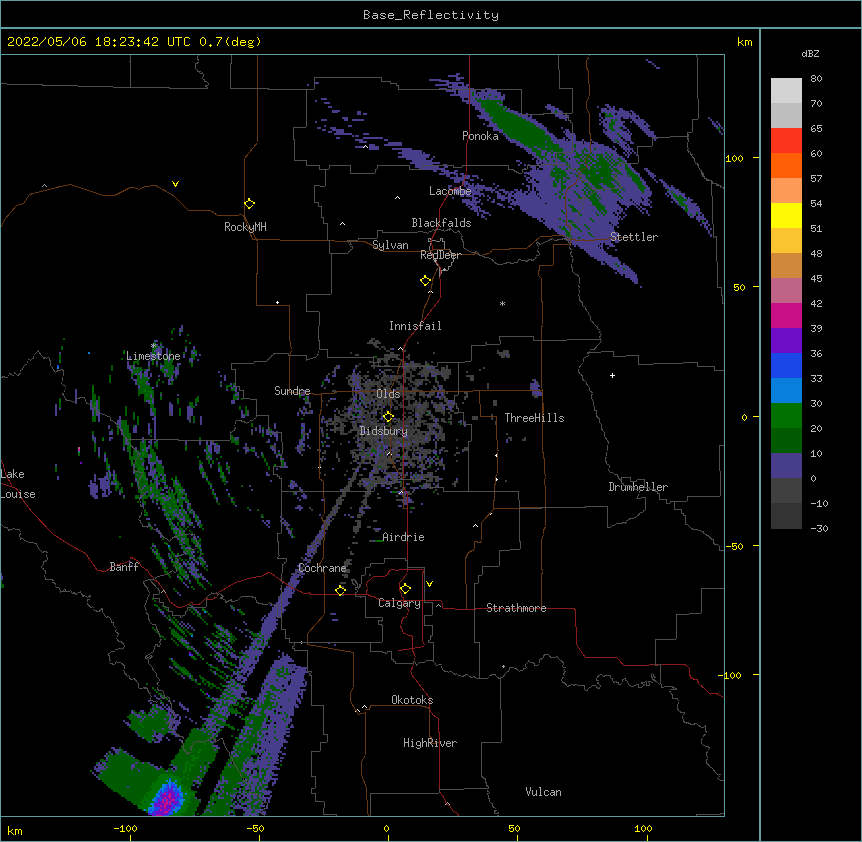Click the Innisfail town label
Screen dimensions: 862x842
(415, 326)
